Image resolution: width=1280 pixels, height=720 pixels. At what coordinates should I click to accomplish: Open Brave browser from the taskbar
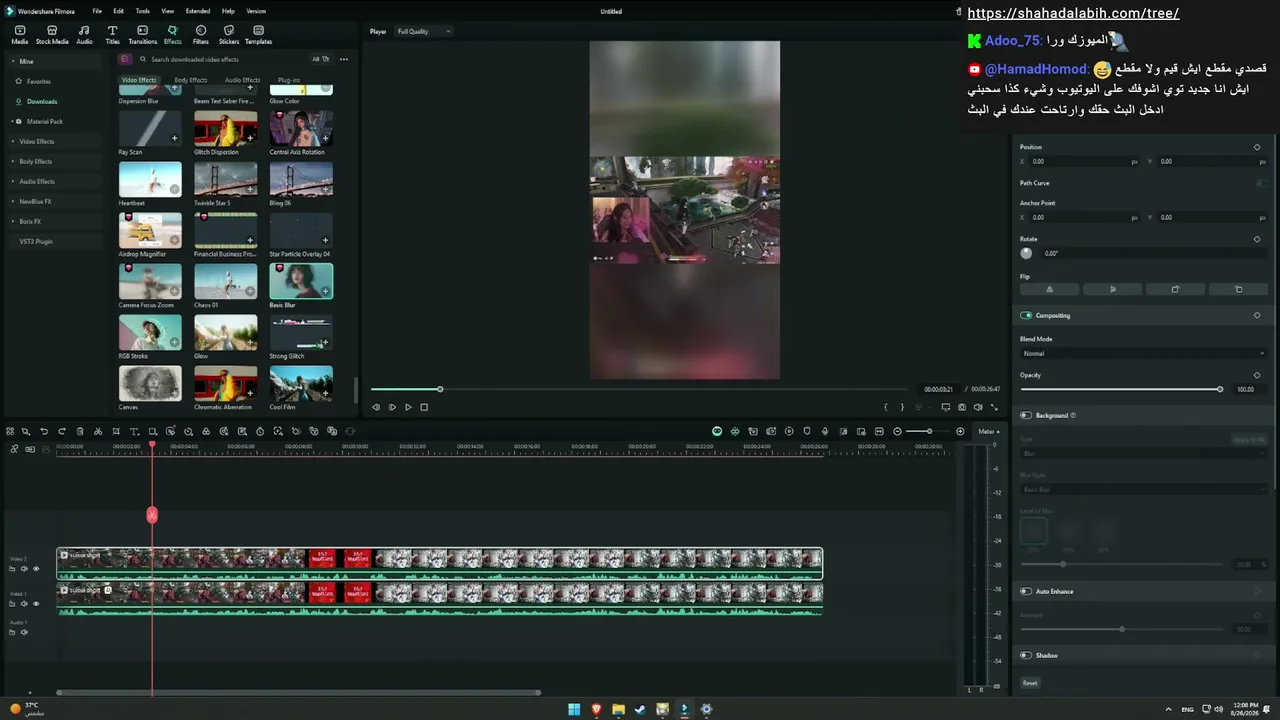click(596, 709)
